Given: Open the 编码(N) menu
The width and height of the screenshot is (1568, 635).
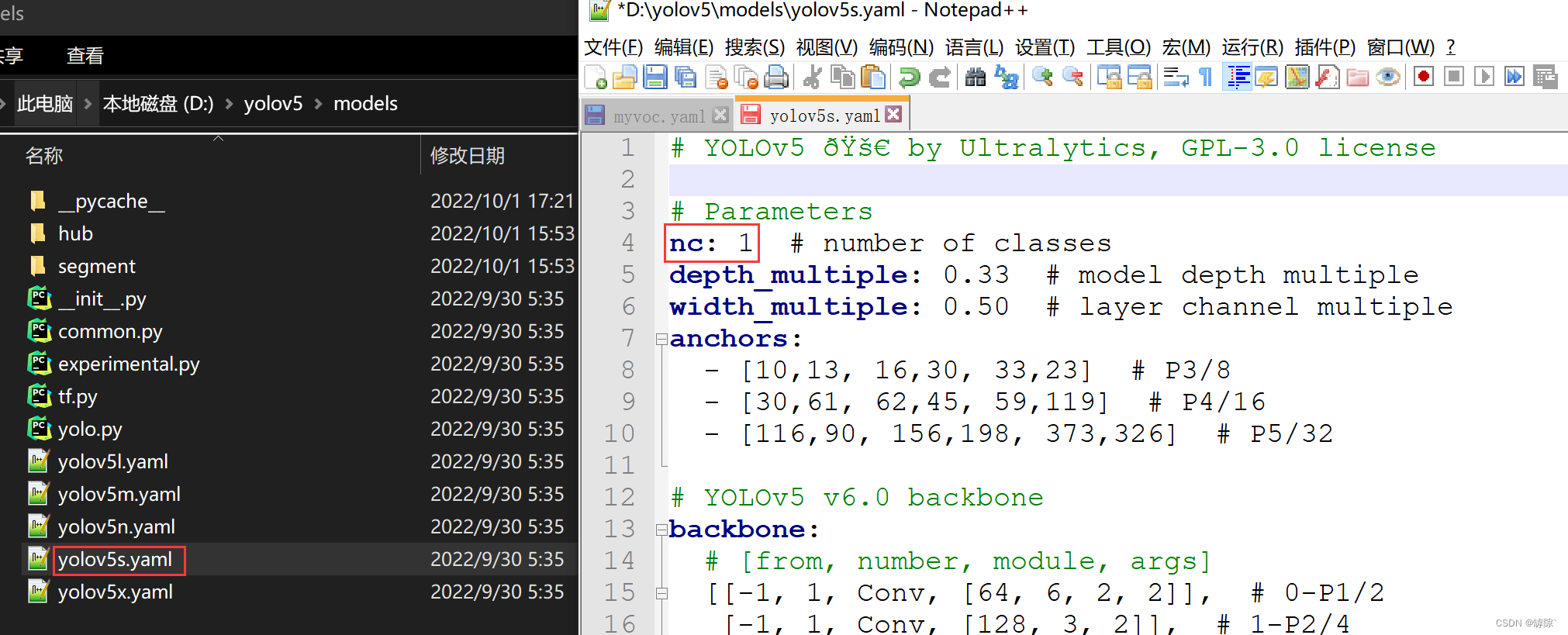Looking at the screenshot, I should (x=901, y=47).
